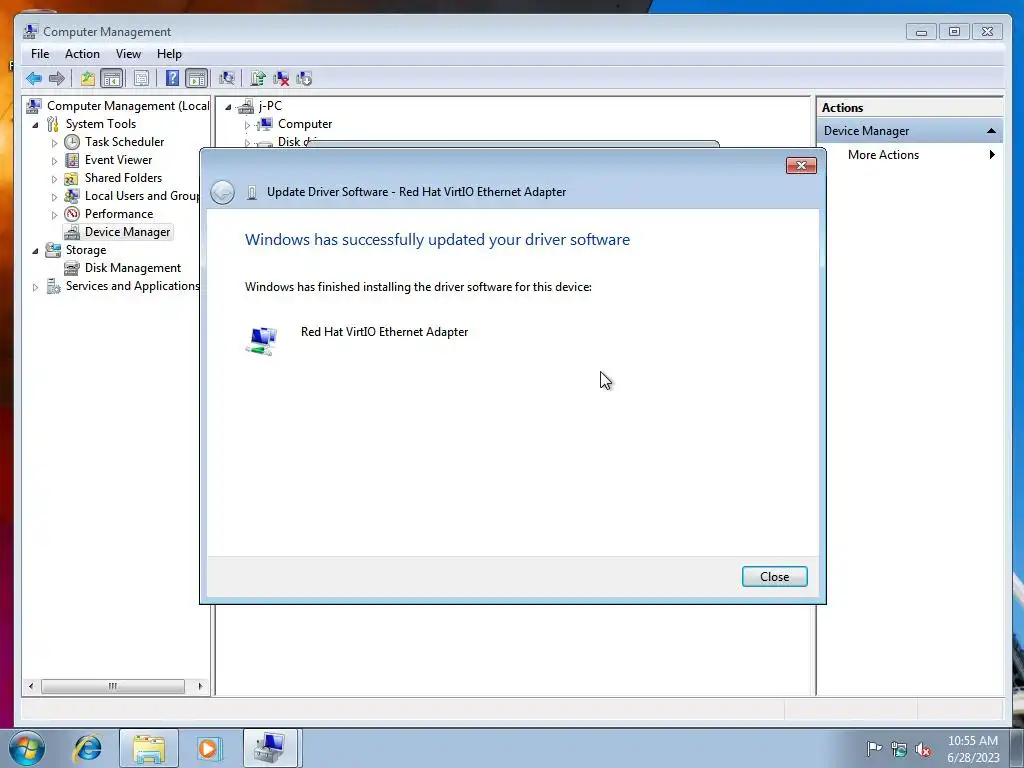Select Shared Folders in the tree
The width and height of the screenshot is (1024, 768).
(123, 178)
